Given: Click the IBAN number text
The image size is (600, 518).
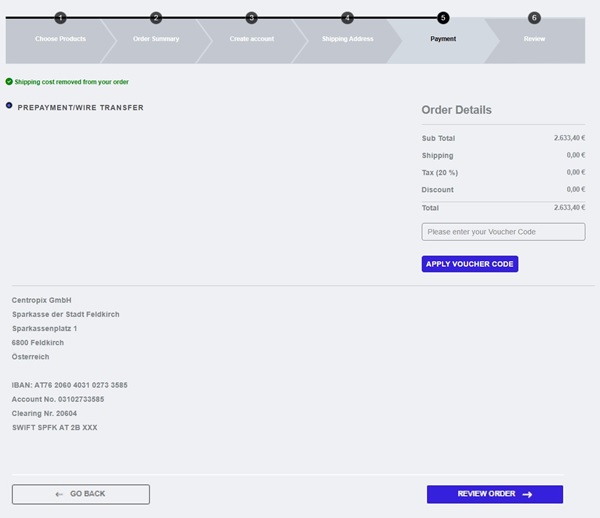Looking at the screenshot, I should pyautogui.click(x=70, y=385).
